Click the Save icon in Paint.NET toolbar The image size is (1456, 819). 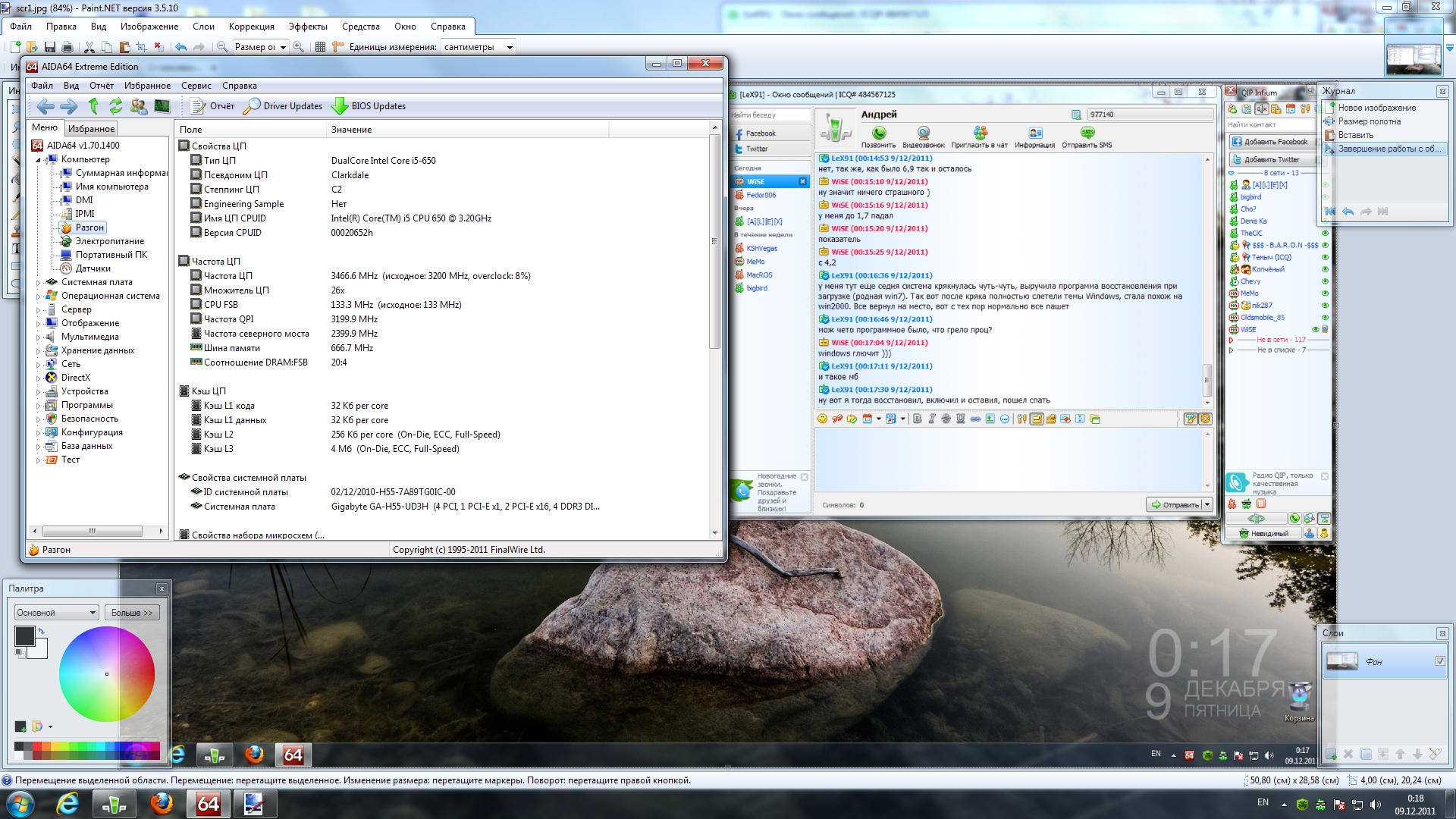coord(50,47)
